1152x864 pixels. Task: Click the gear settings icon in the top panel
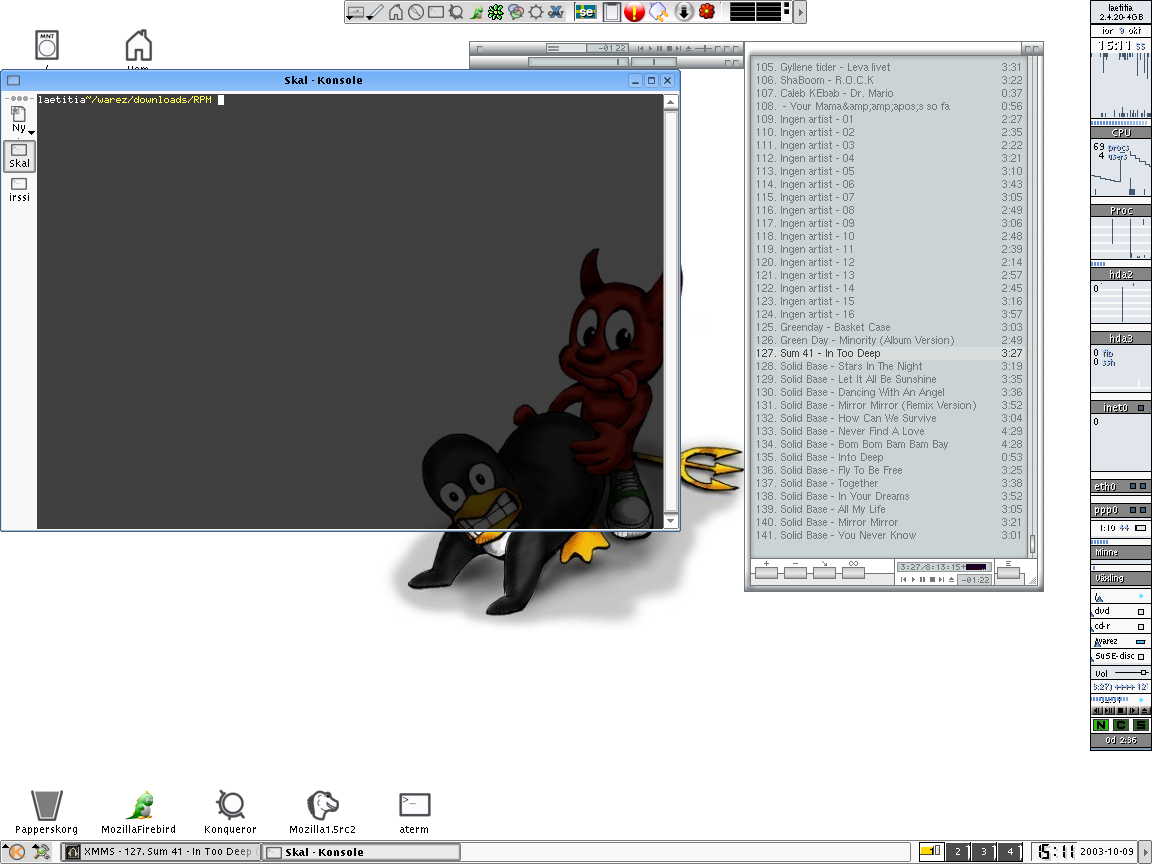(536, 12)
